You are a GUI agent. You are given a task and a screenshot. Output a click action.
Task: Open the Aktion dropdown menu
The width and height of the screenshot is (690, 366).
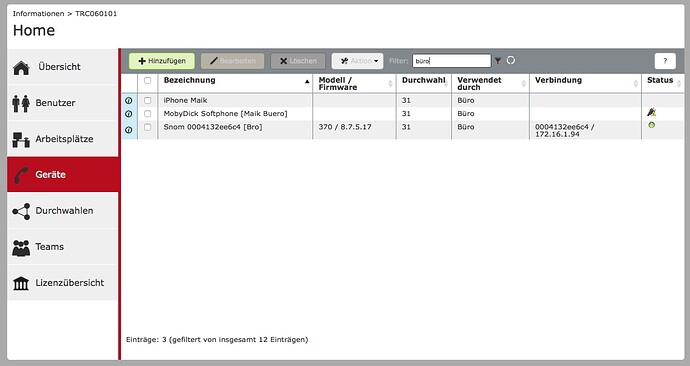click(x=357, y=61)
